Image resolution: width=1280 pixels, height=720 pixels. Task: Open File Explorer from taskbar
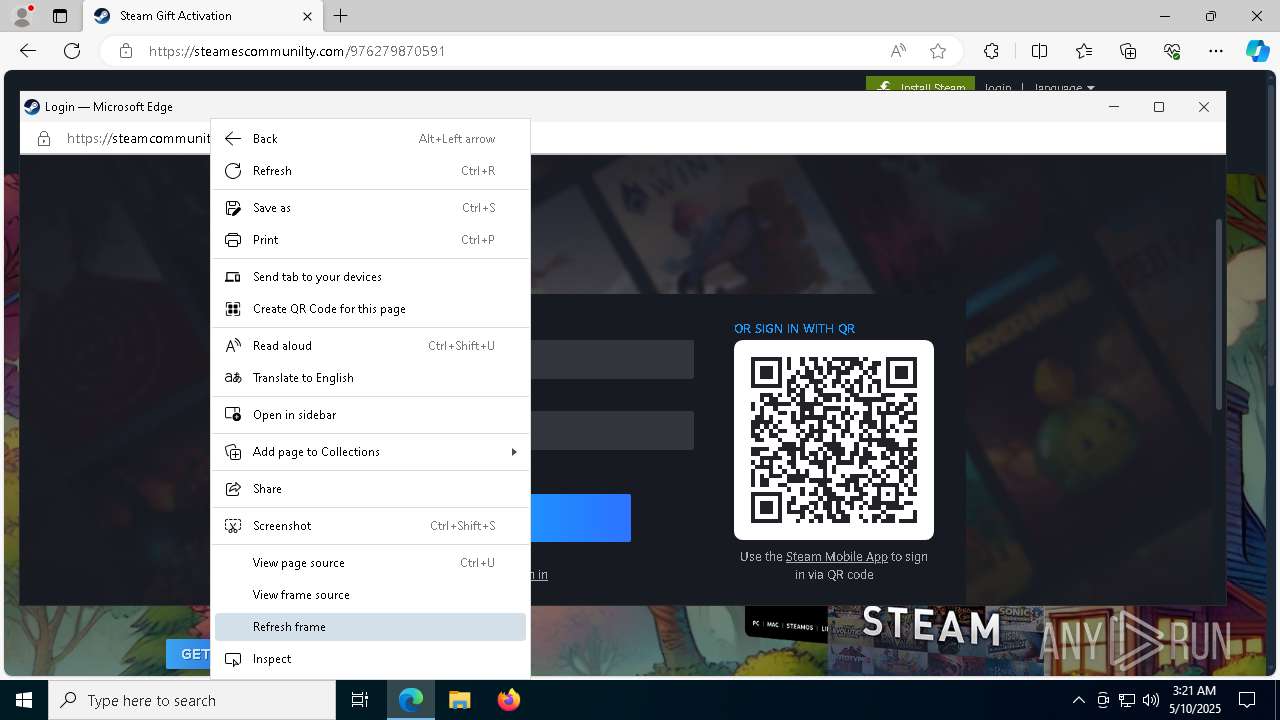(x=459, y=700)
